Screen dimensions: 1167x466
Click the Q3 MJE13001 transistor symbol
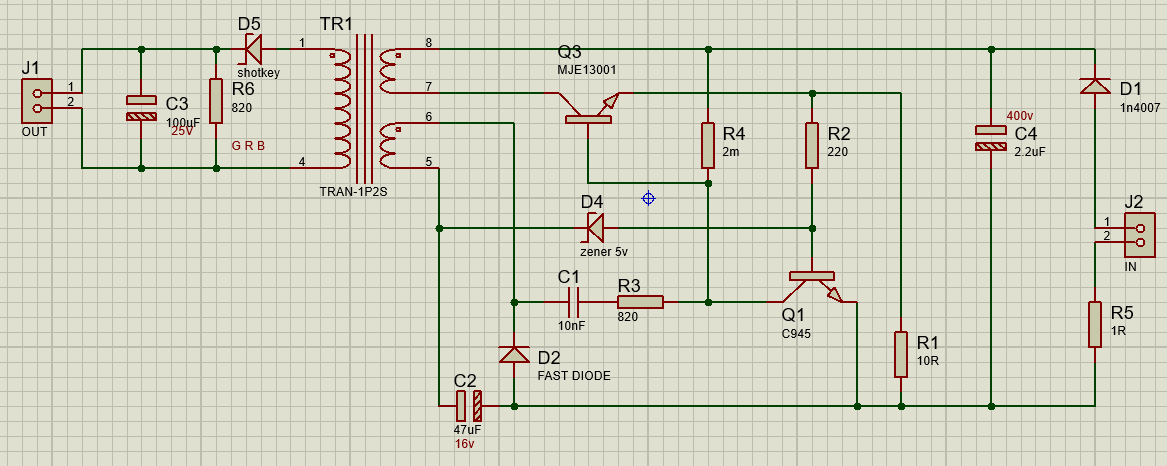point(588,109)
